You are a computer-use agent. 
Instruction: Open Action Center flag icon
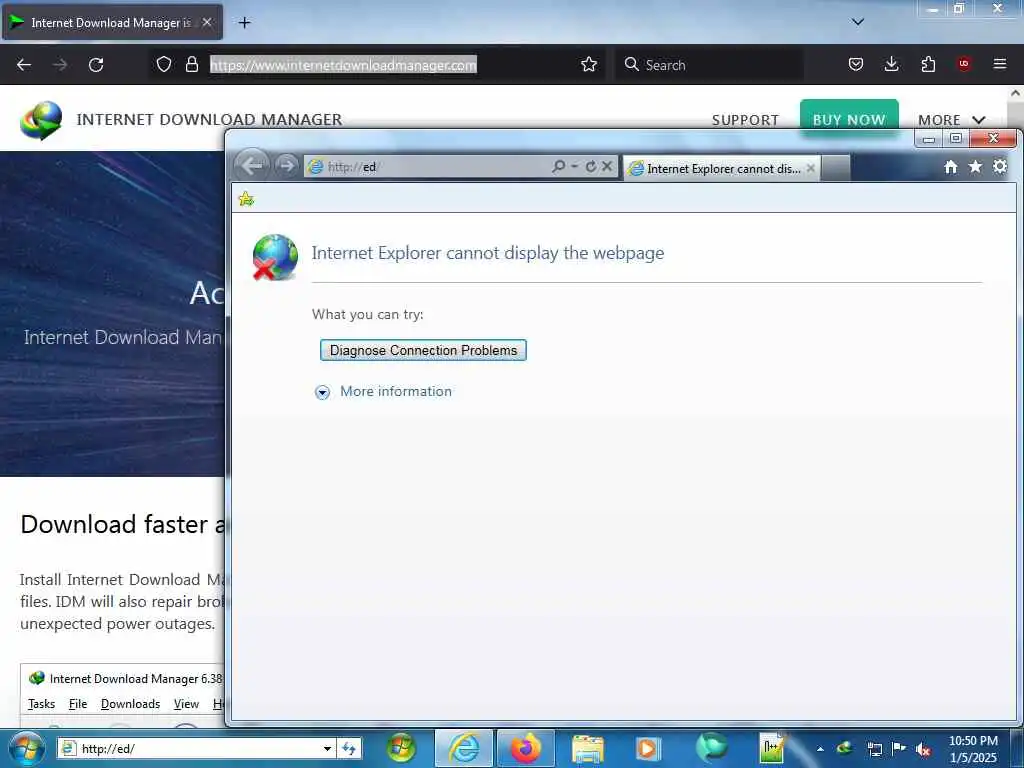tap(899, 749)
